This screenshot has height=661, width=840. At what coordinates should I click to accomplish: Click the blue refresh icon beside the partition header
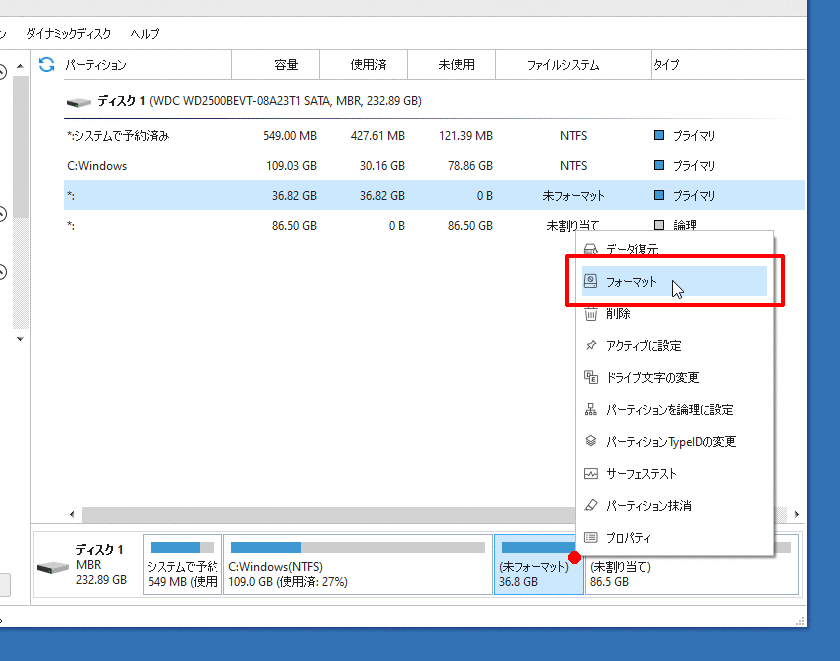pos(46,65)
